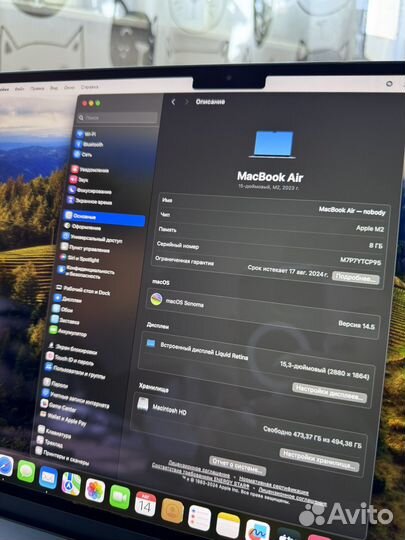
Task: Select Пользователи и группы
Action: tap(75, 372)
